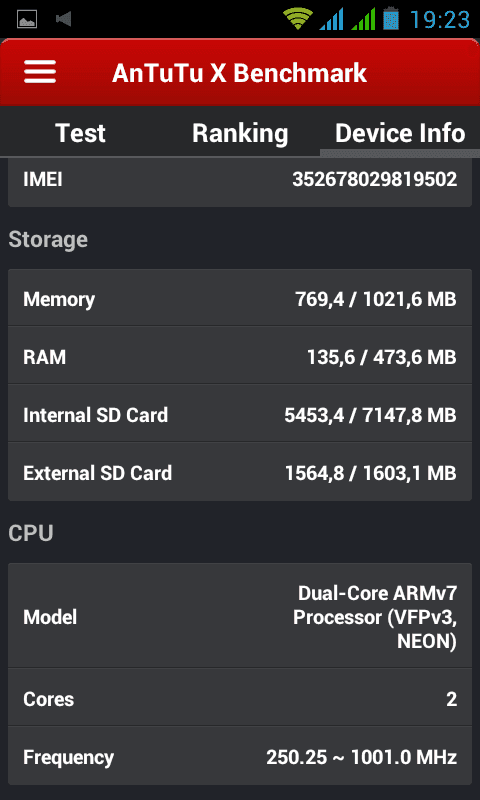Viewport: 480px width, 800px height.
Task: Select the Device Info tab
Action: pyautogui.click(x=400, y=133)
